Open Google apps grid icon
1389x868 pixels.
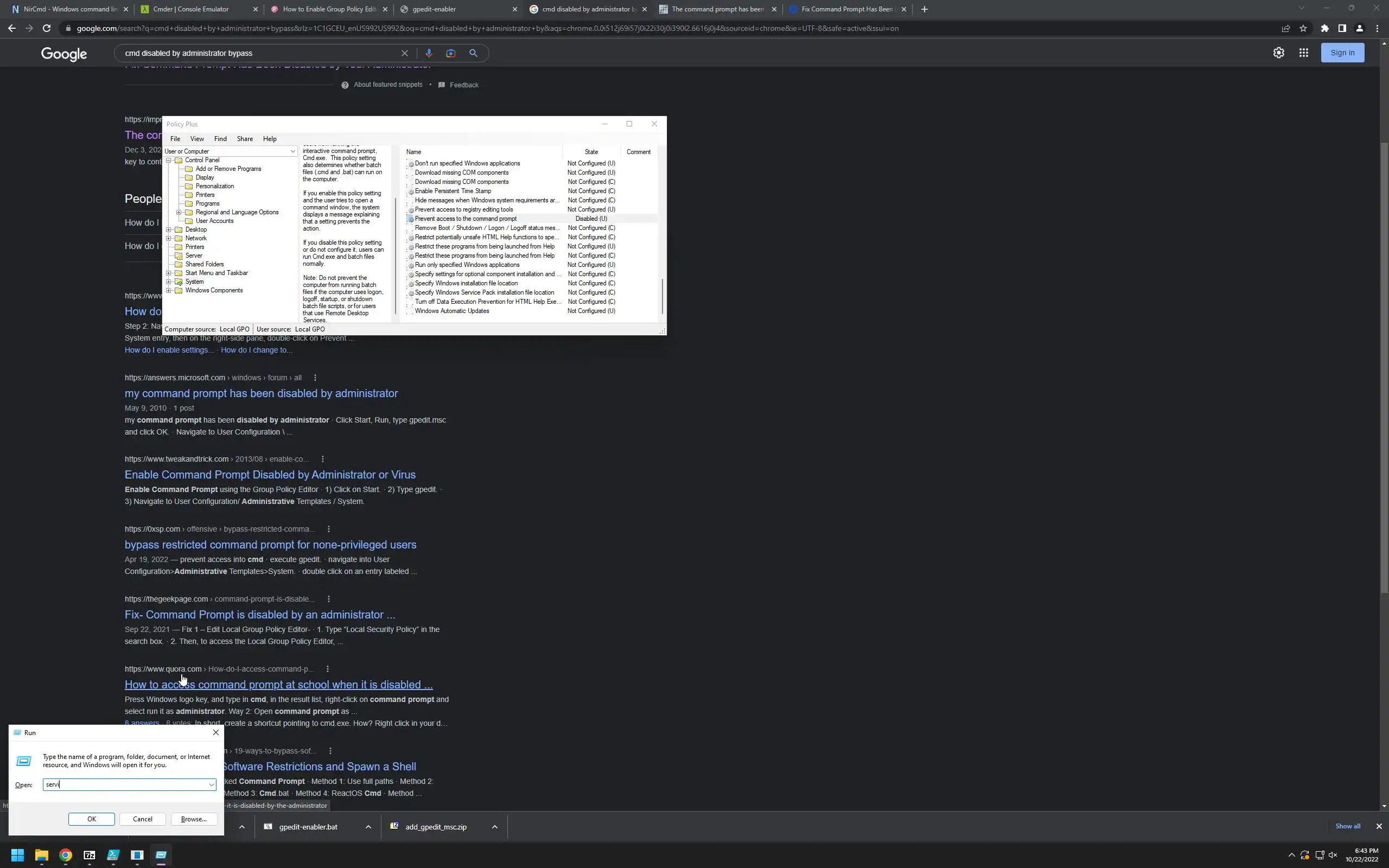[x=1303, y=53]
